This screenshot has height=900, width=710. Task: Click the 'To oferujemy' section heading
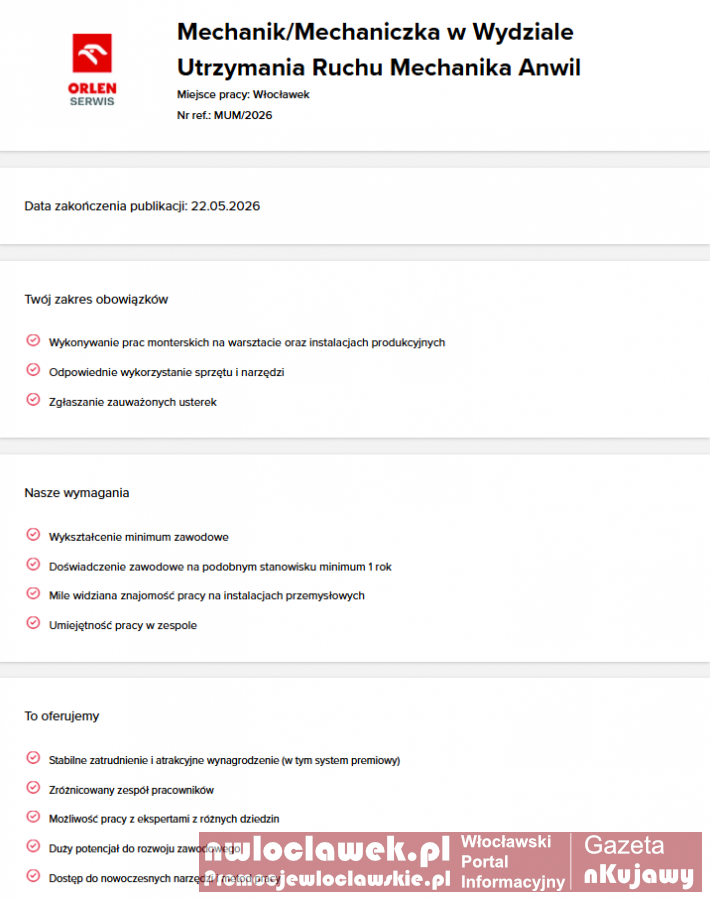pyautogui.click(x=62, y=716)
